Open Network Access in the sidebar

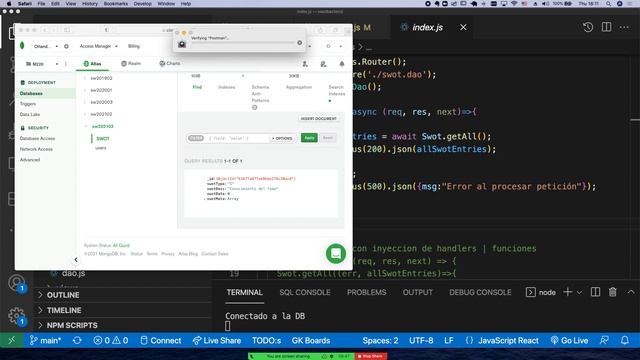tap(36, 149)
